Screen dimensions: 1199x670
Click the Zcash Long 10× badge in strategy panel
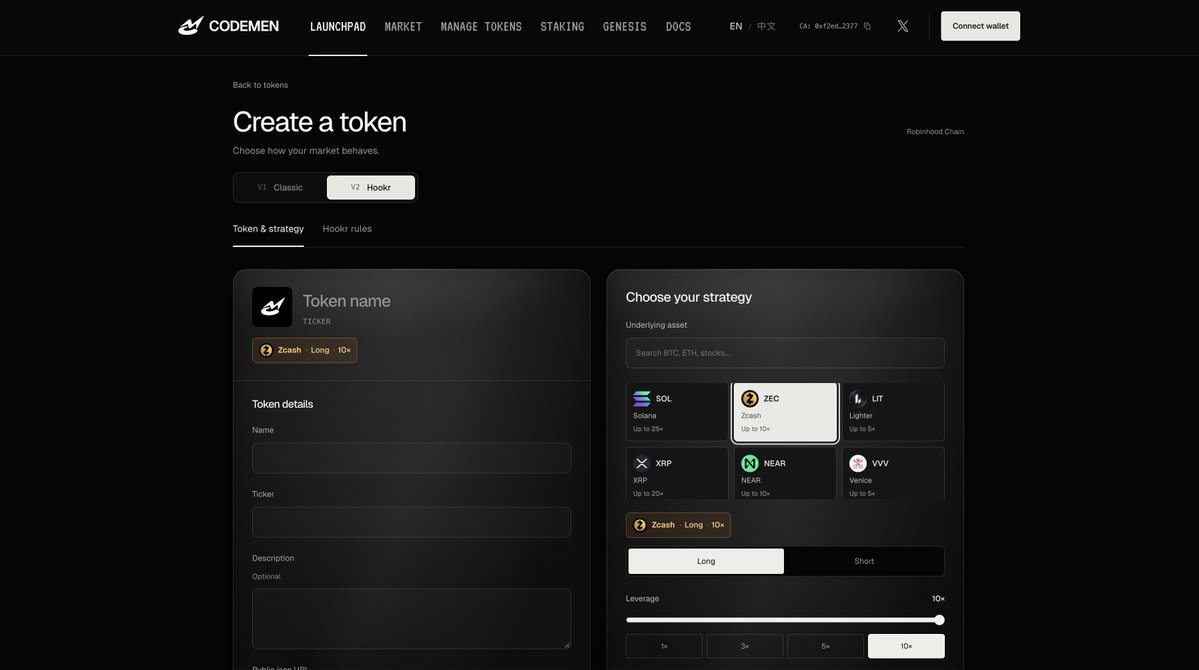coord(678,525)
